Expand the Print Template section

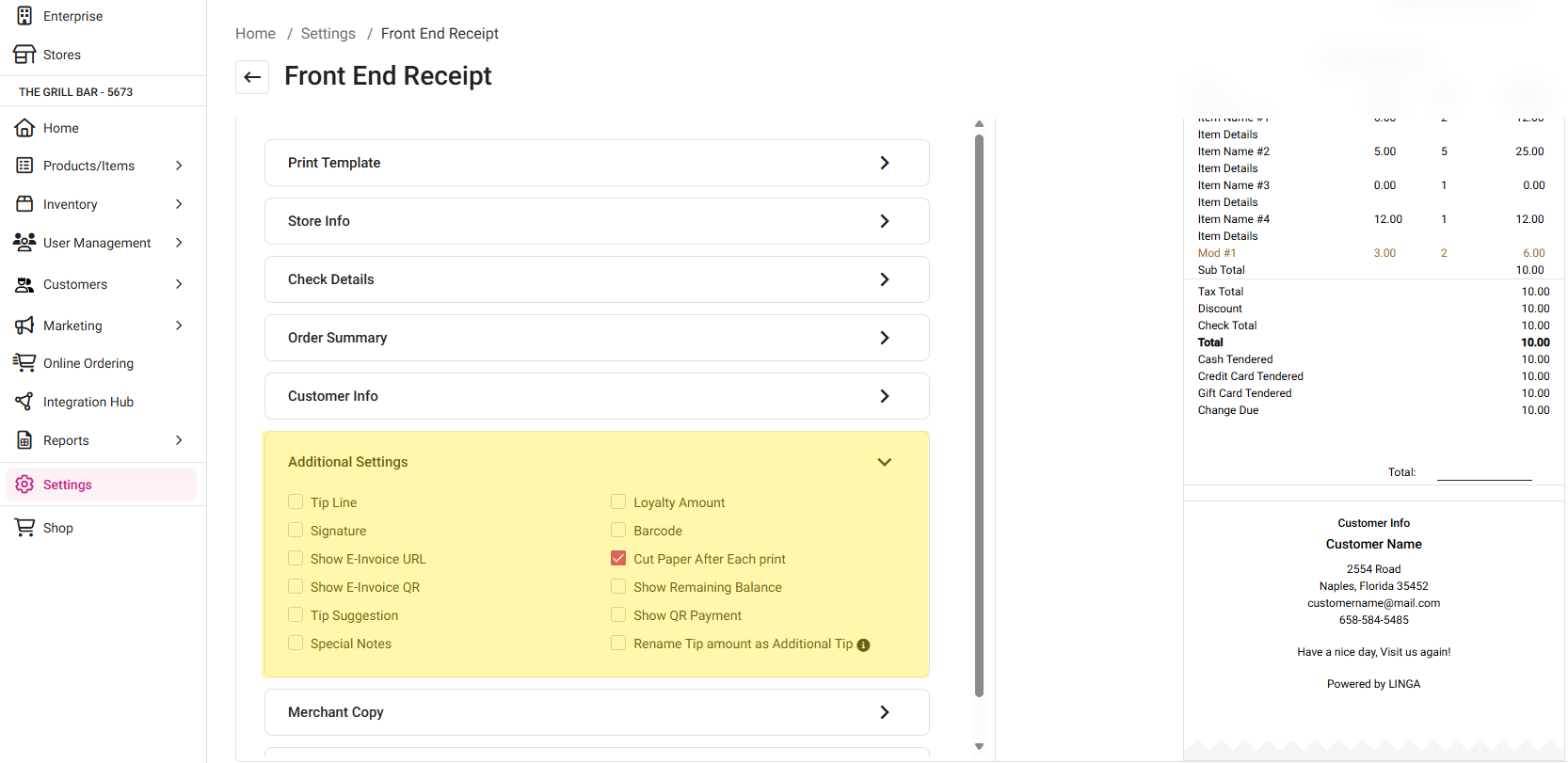884,163
